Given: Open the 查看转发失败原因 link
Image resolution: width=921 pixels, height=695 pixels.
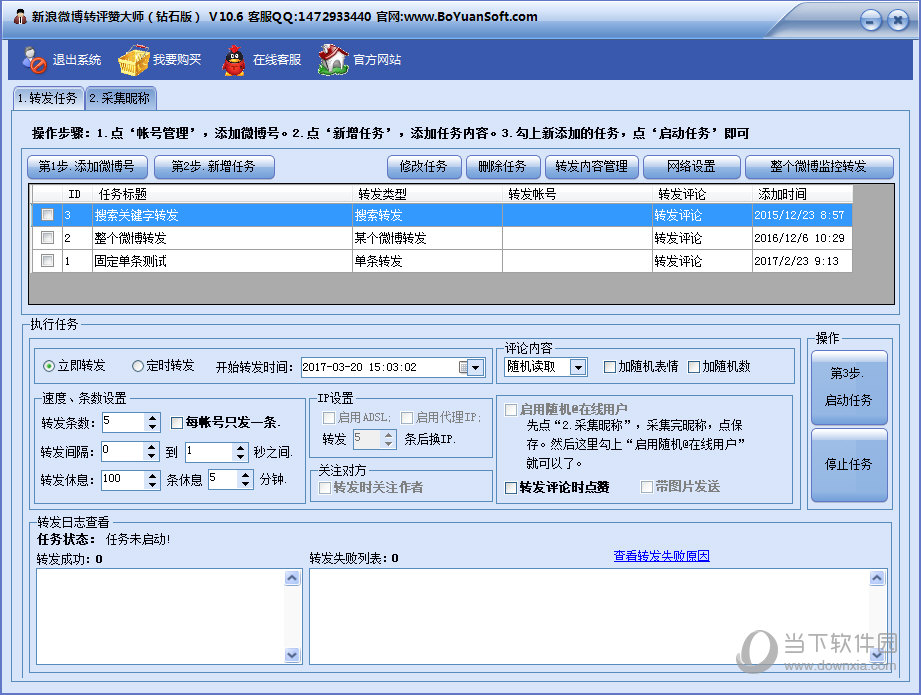Looking at the screenshot, I should [x=661, y=556].
